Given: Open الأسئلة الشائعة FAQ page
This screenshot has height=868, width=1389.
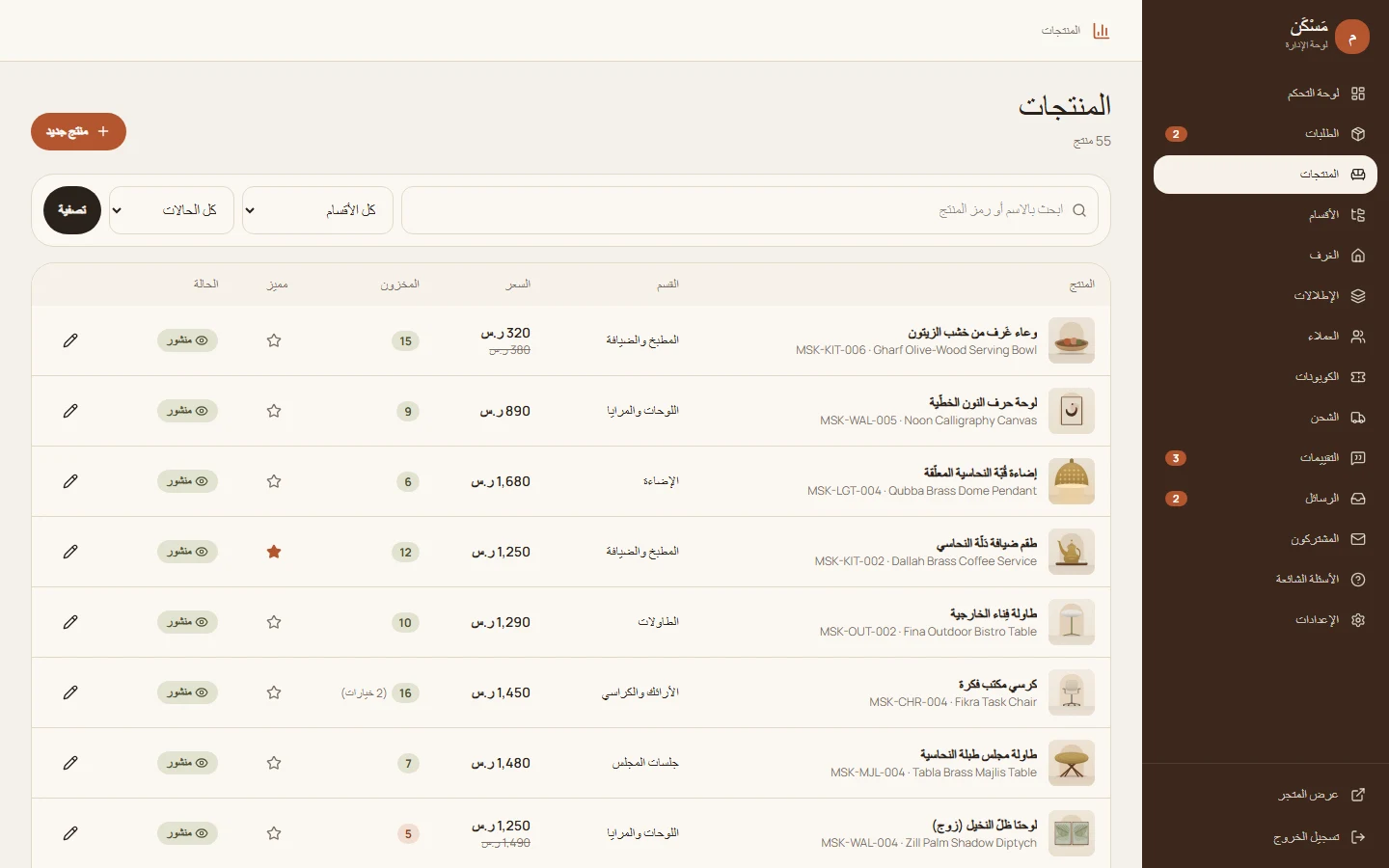Looking at the screenshot, I should 1266,580.
